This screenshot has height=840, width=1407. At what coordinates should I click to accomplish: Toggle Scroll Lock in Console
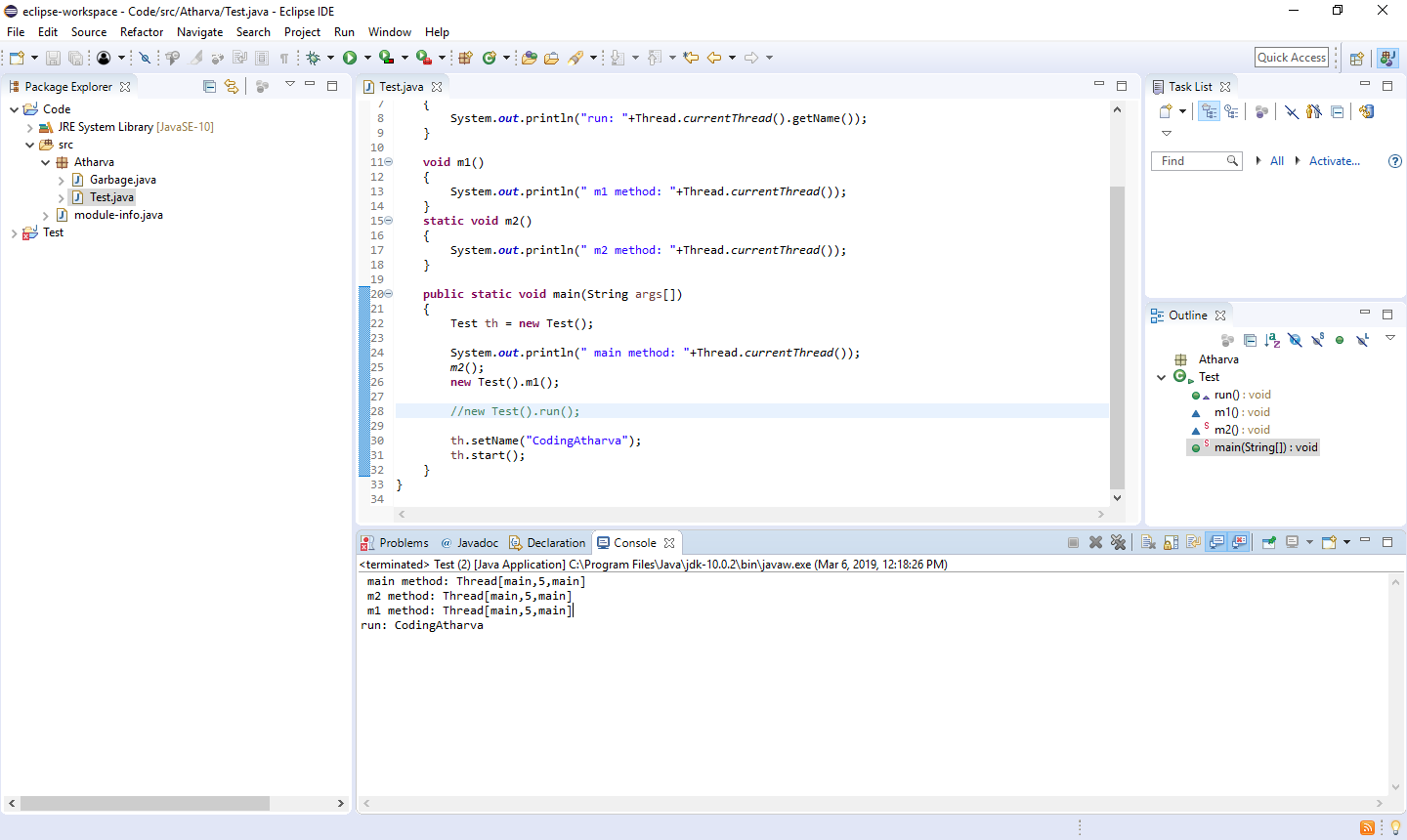1171,542
